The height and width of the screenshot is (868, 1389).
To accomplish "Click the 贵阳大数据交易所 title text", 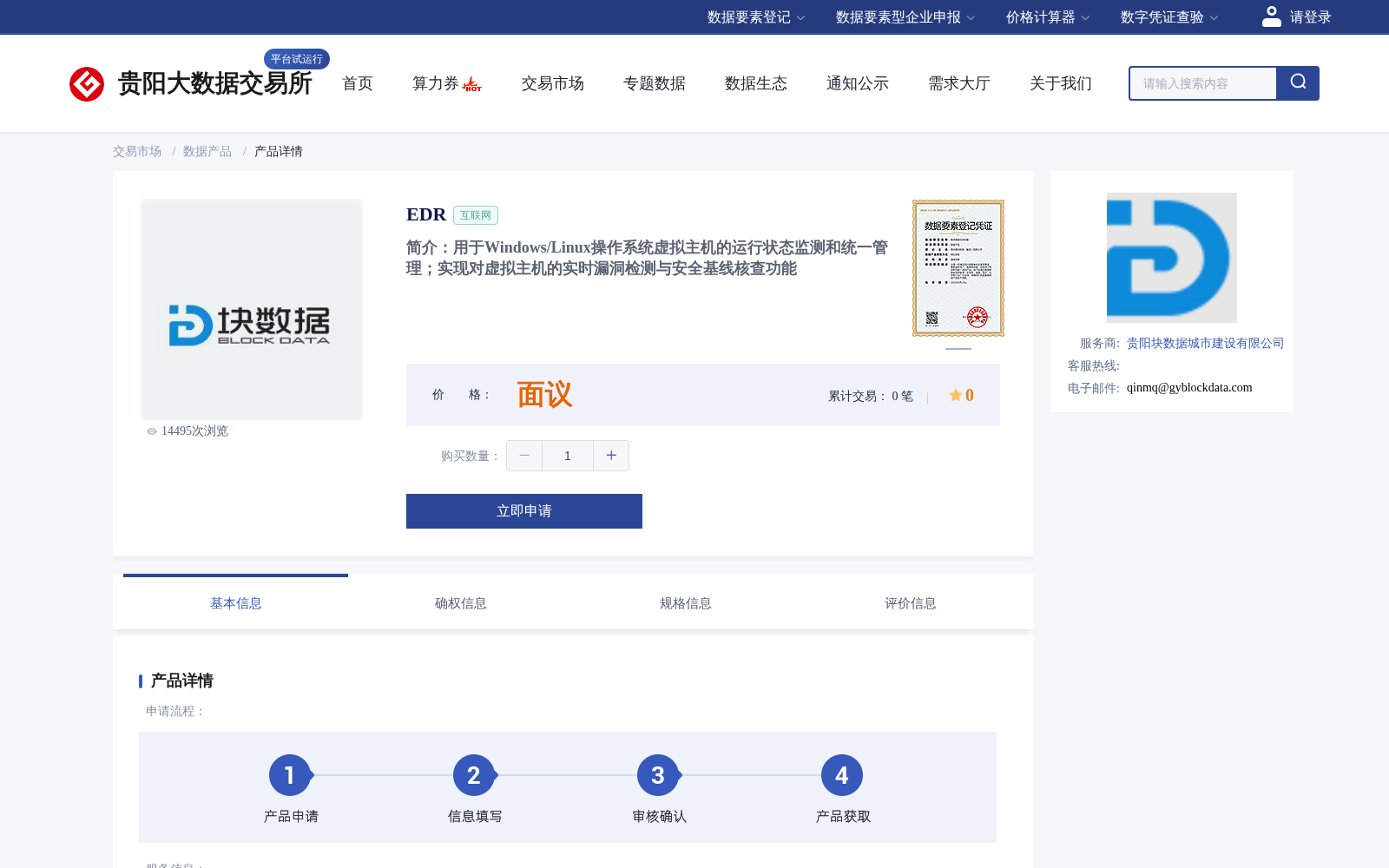I will 214,83.
